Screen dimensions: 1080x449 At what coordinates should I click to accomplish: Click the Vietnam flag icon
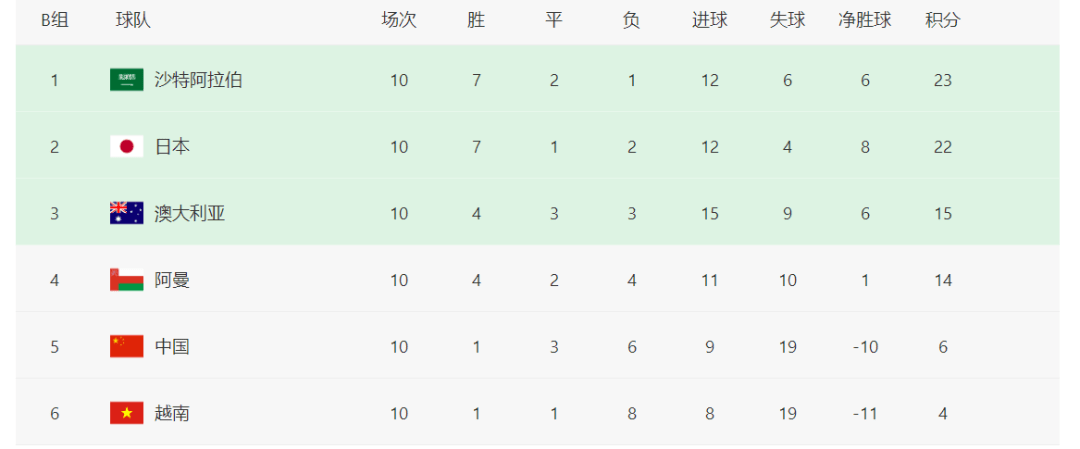click(x=127, y=413)
